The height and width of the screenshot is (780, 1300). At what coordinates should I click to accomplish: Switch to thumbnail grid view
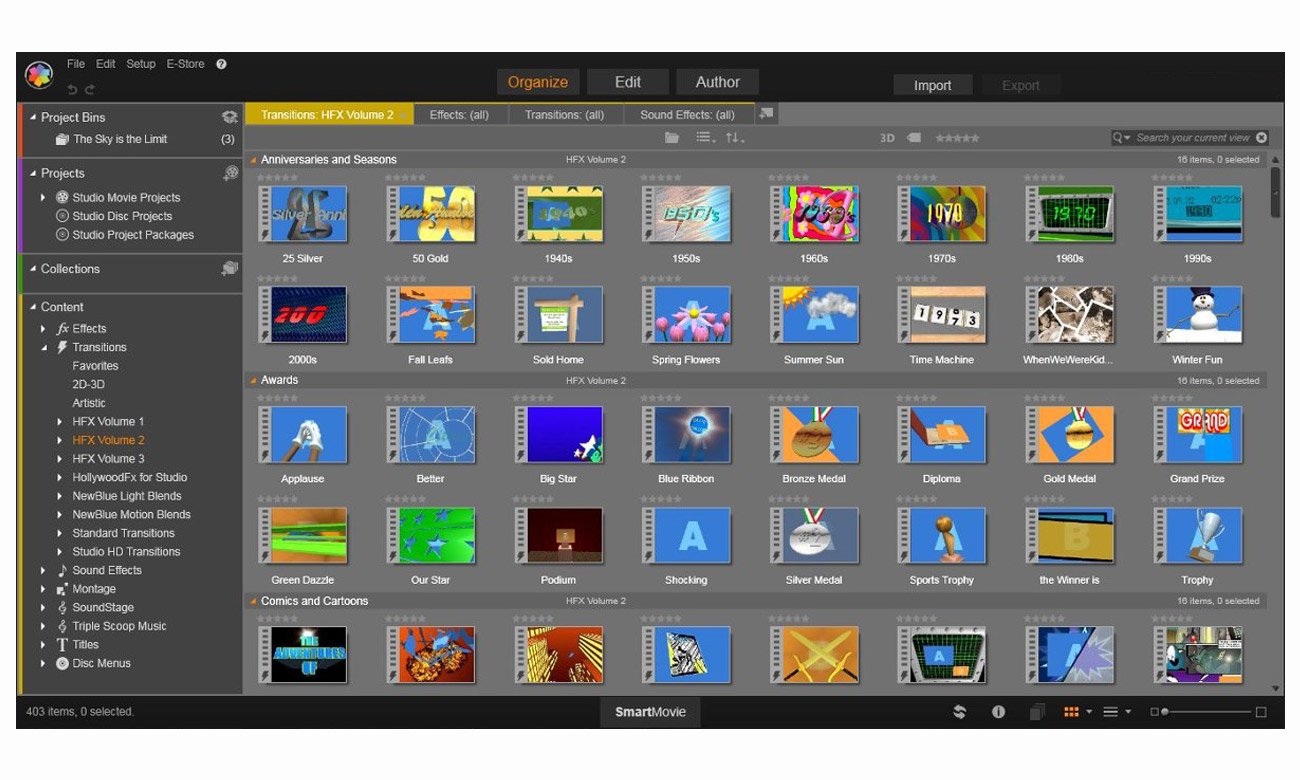(1071, 712)
